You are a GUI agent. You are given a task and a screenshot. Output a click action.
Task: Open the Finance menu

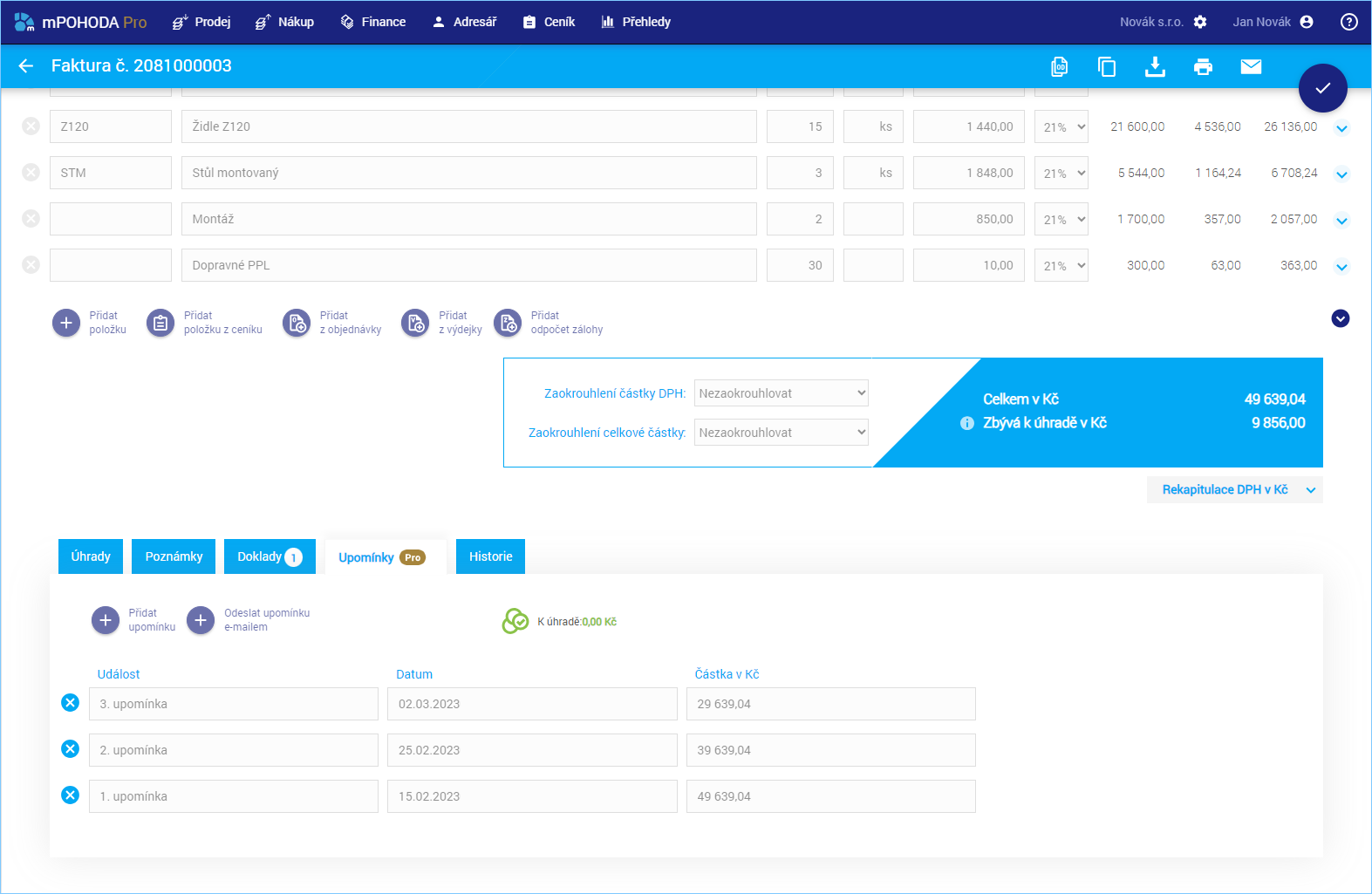pos(373,22)
